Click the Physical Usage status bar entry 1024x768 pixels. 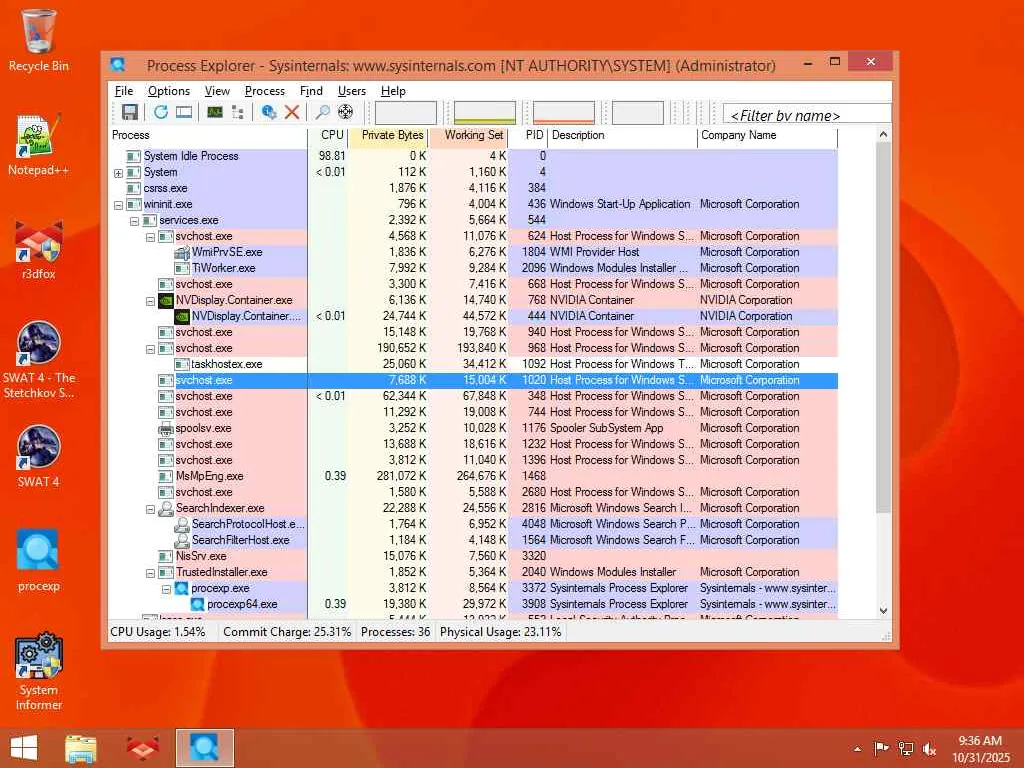pos(500,632)
